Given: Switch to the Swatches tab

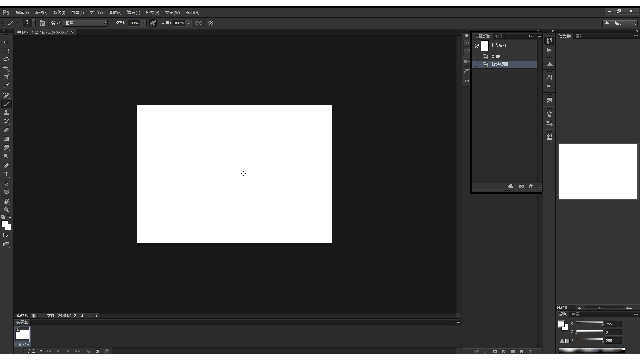Looking at the screenshot, I should pos(575,314).
